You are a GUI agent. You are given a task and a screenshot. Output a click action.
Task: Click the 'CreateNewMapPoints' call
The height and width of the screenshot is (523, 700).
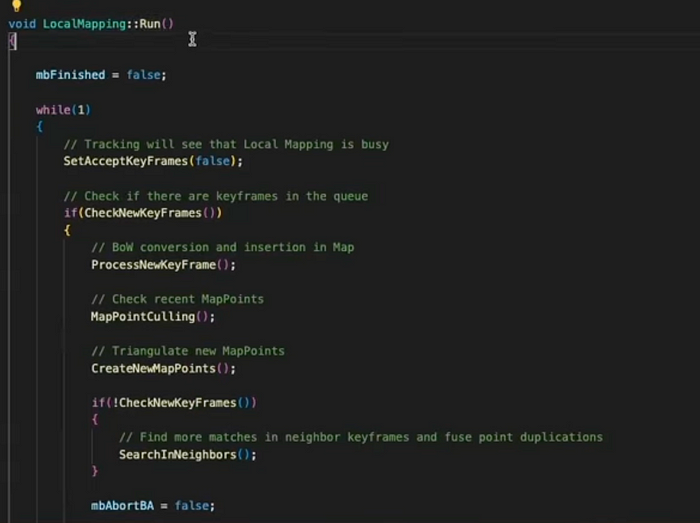coord(154,369)
